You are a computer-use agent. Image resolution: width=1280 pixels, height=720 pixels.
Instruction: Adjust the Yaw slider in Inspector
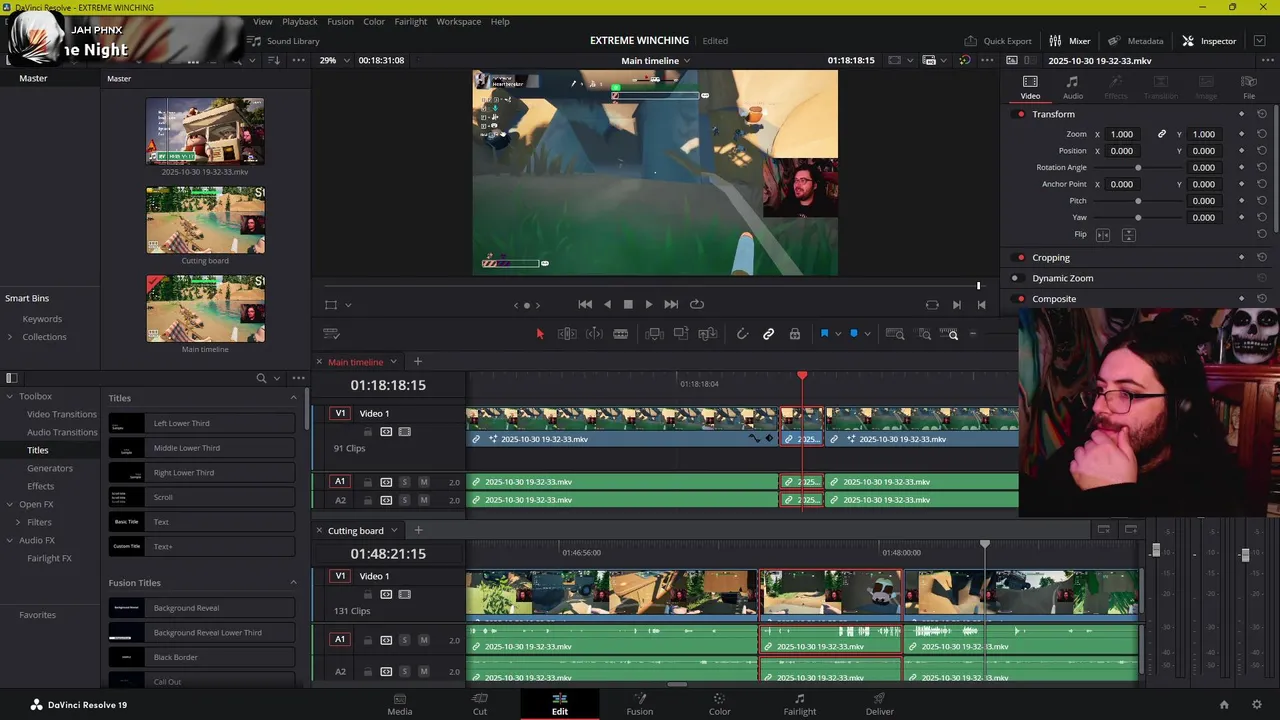tap(1138, 217)
